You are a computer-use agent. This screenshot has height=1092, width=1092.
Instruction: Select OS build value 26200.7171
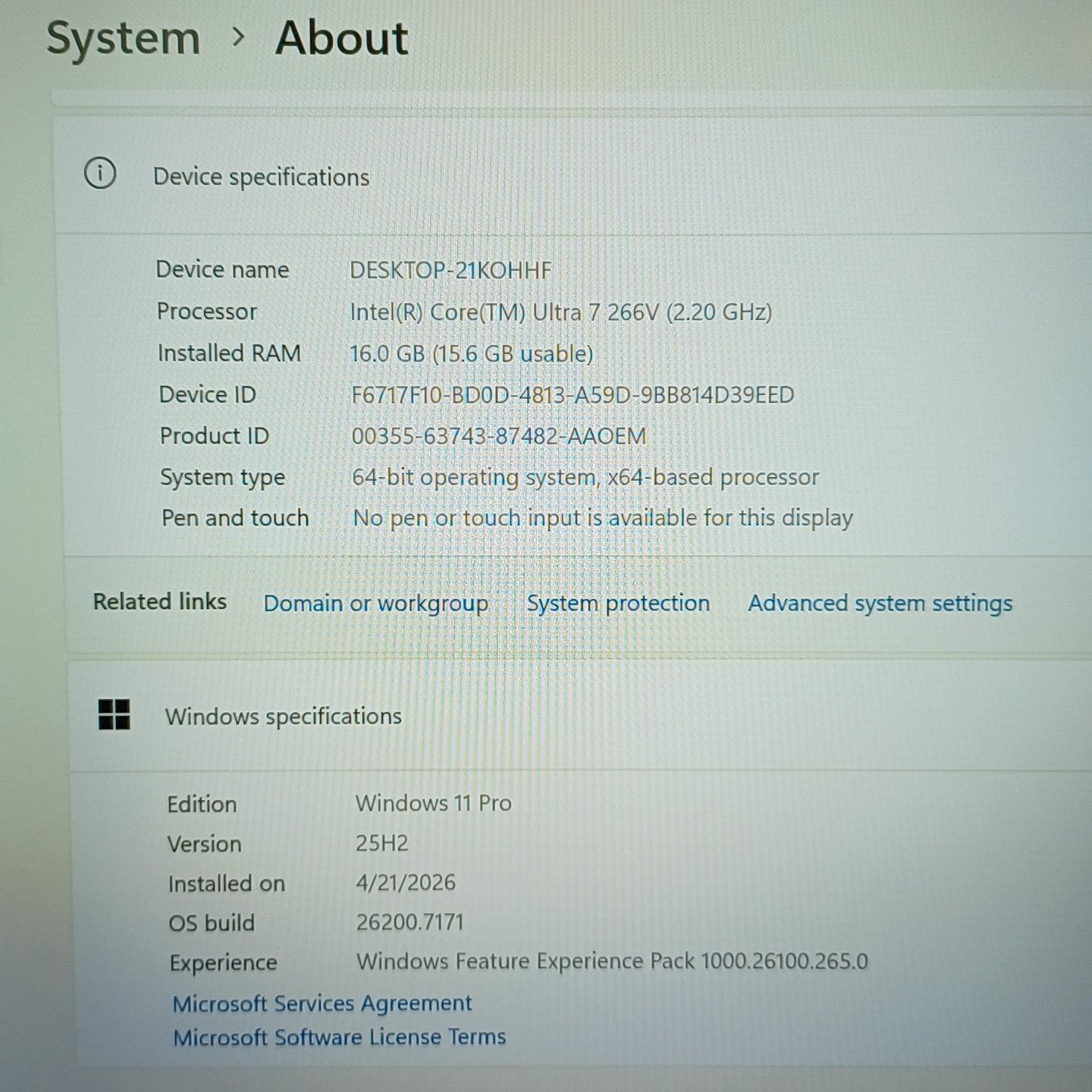pyautogui.click(x=409, y=922)
